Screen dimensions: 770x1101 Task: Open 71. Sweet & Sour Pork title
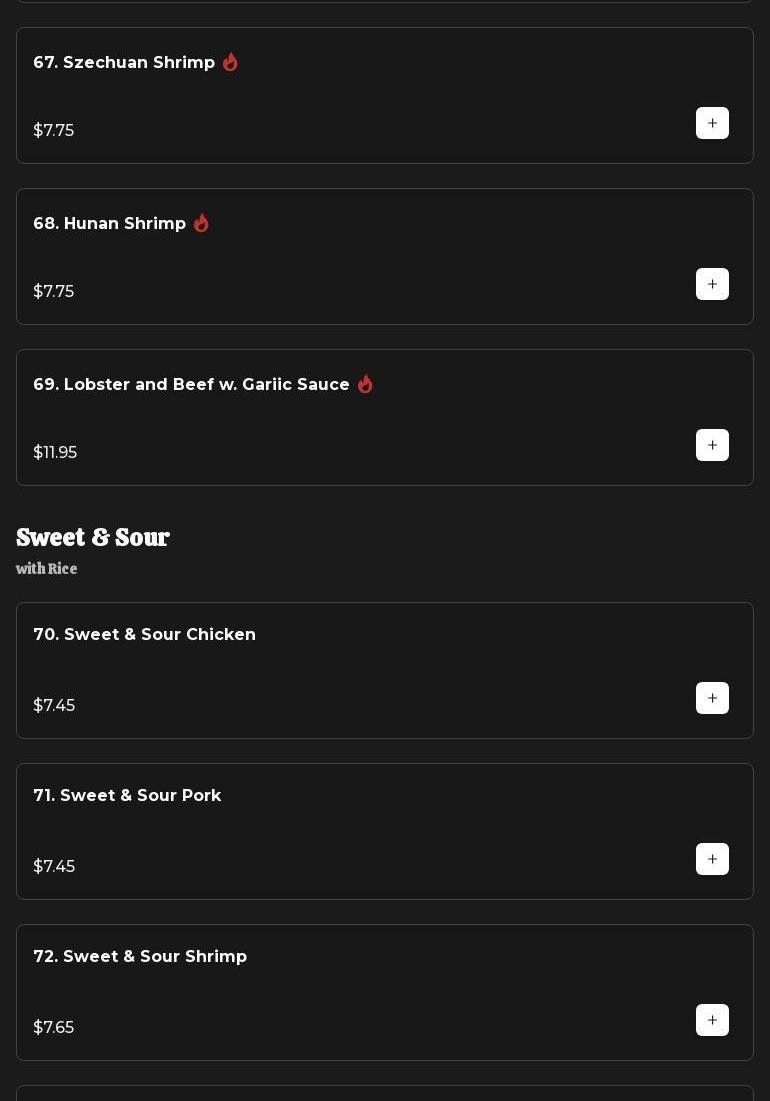[x=127, y=795]
